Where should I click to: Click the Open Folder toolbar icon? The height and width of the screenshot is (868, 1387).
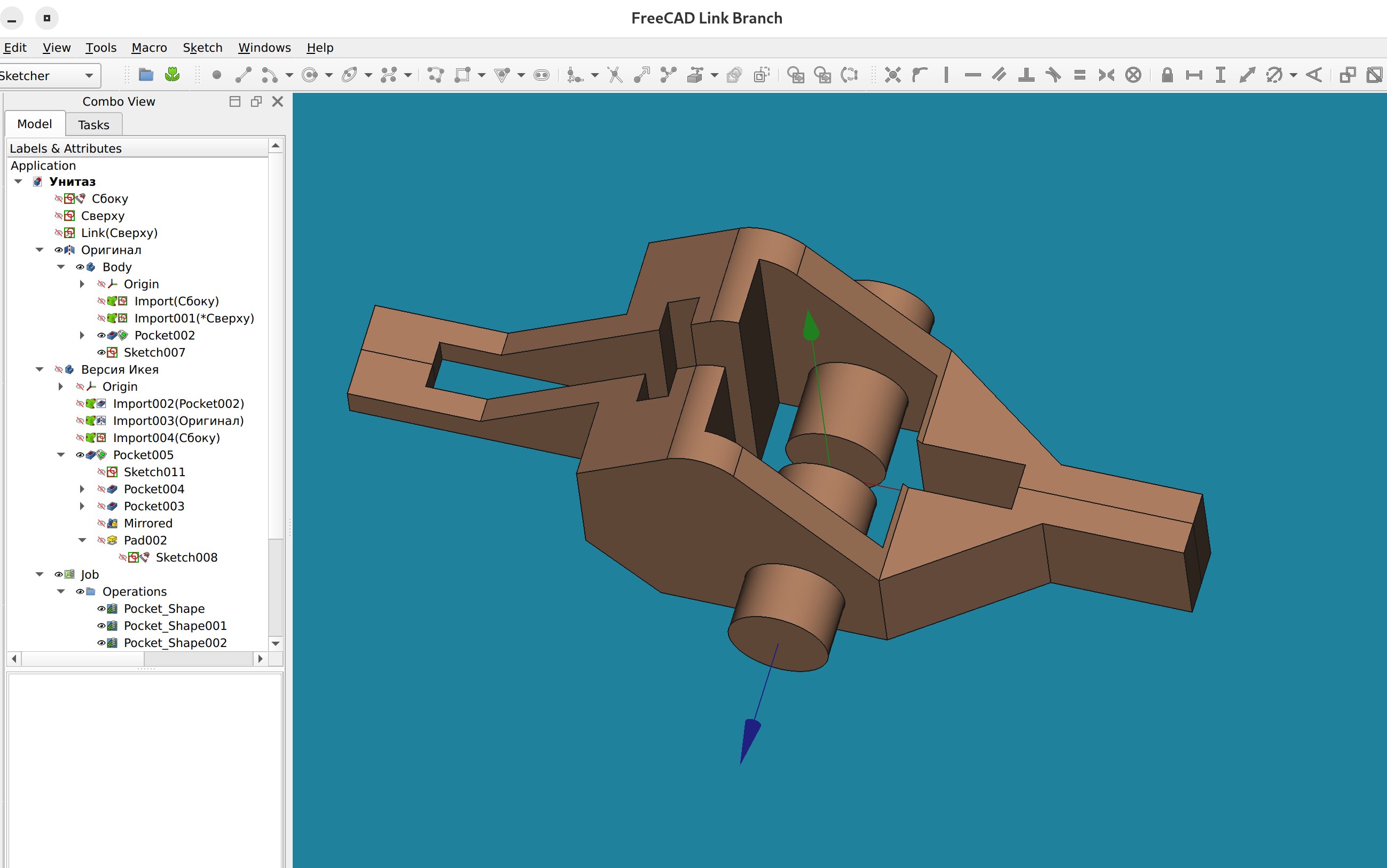[x=146, y=75]
